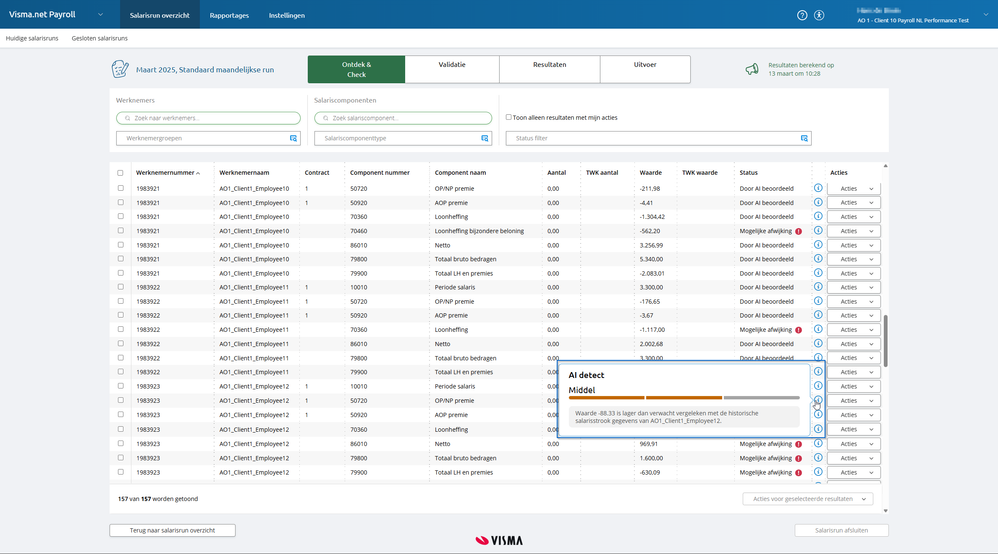Click the Zoek salariscomponent search field
This screenshot has height=554, width=998.
[x=403, y=118]
